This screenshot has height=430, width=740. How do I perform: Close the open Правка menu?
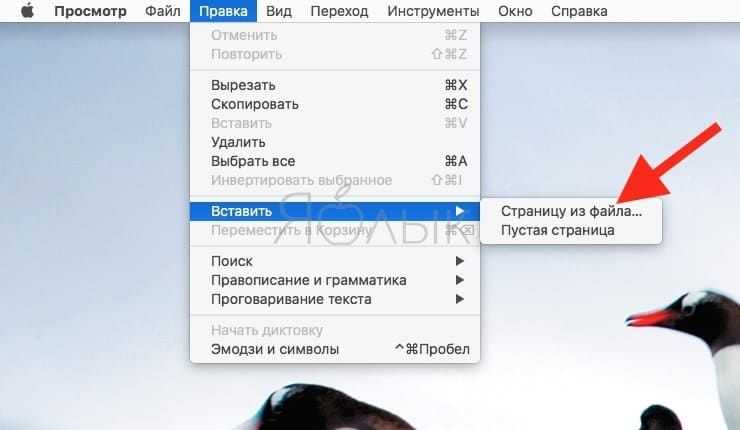pyautogui.click(x=223, y=11)
